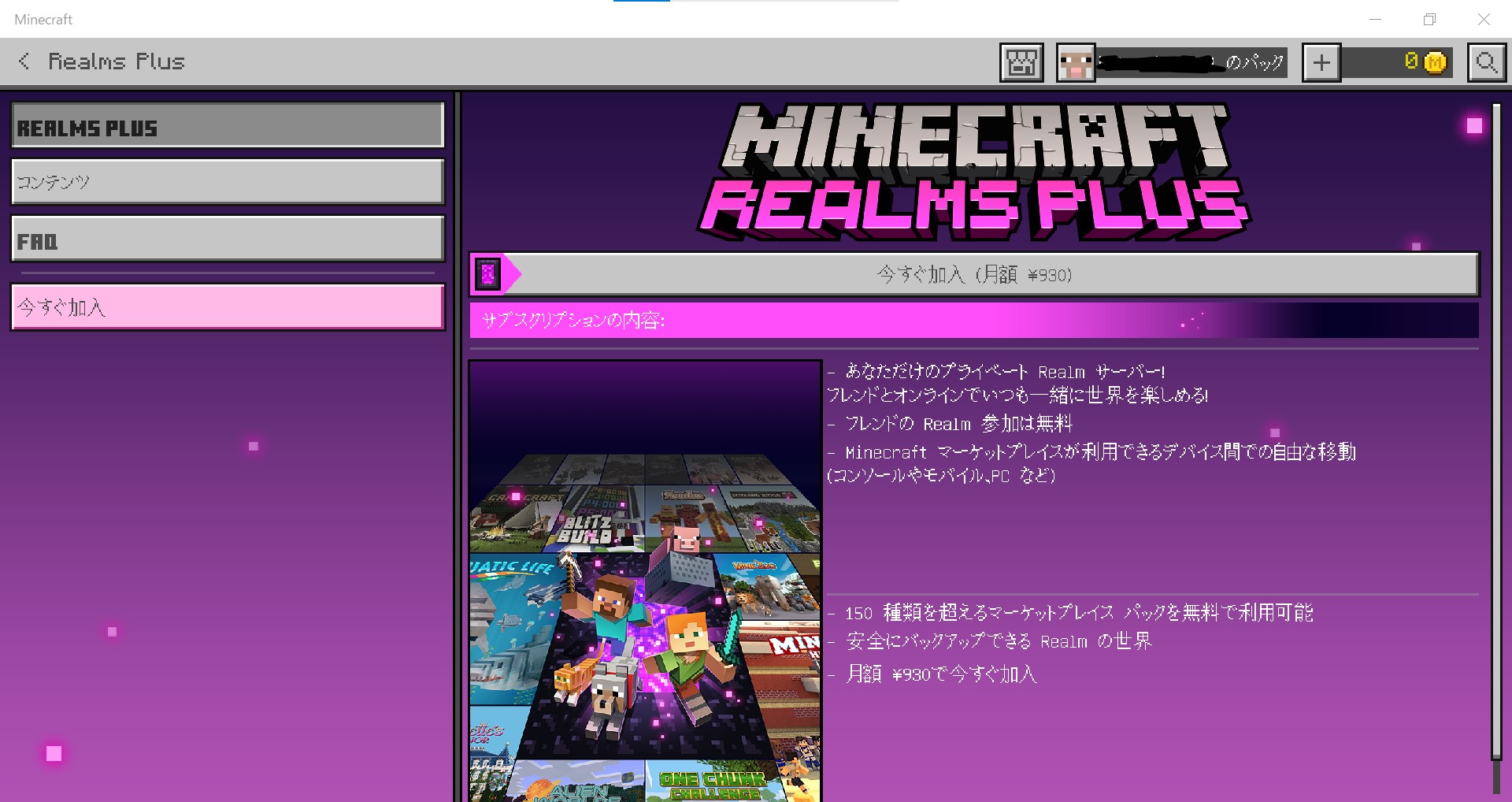Image resolution: width=1512 pixels, height=802 pixels.
Task: Open the FAQ sidebar tab
Action: (228, 239)
